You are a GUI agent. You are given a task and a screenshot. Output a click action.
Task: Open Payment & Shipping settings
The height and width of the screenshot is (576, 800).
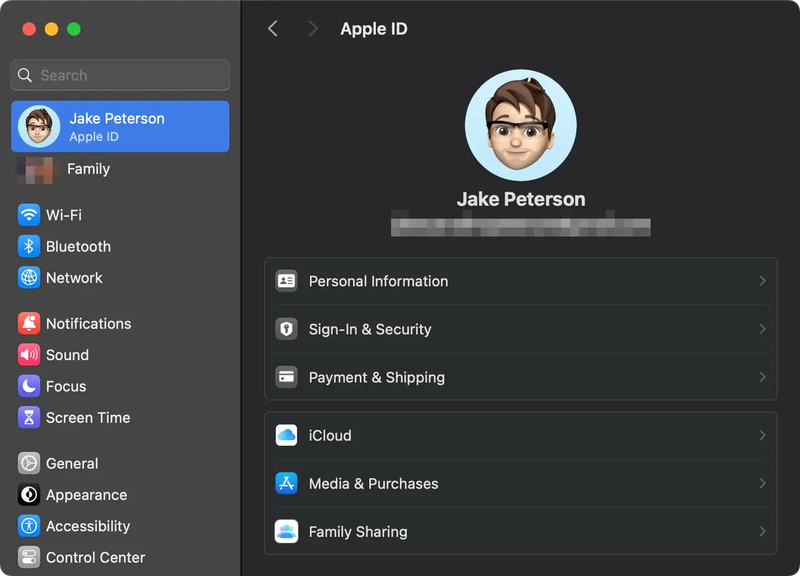pos(520,377)
